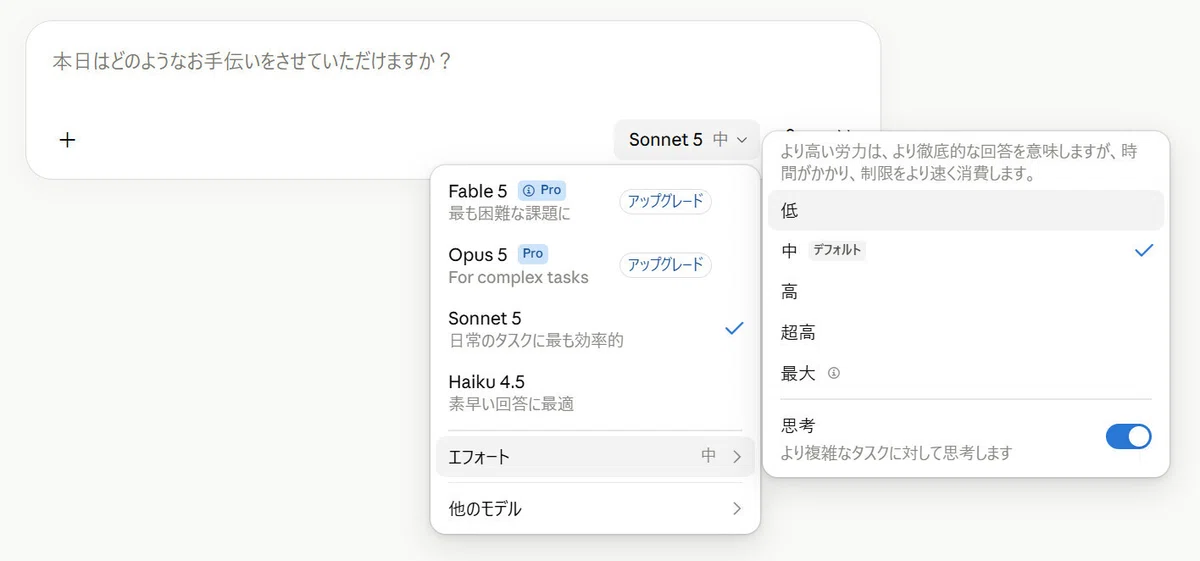
Task: Select the 低 effort level
Action: (x=966, y=210)
